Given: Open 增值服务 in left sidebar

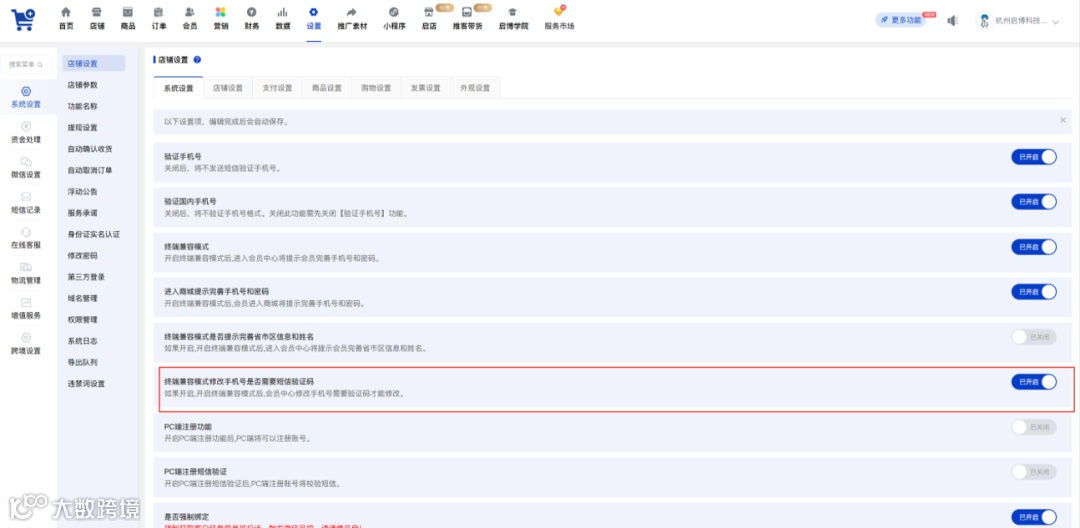Looking at the screenshot, I should point(25,308).
